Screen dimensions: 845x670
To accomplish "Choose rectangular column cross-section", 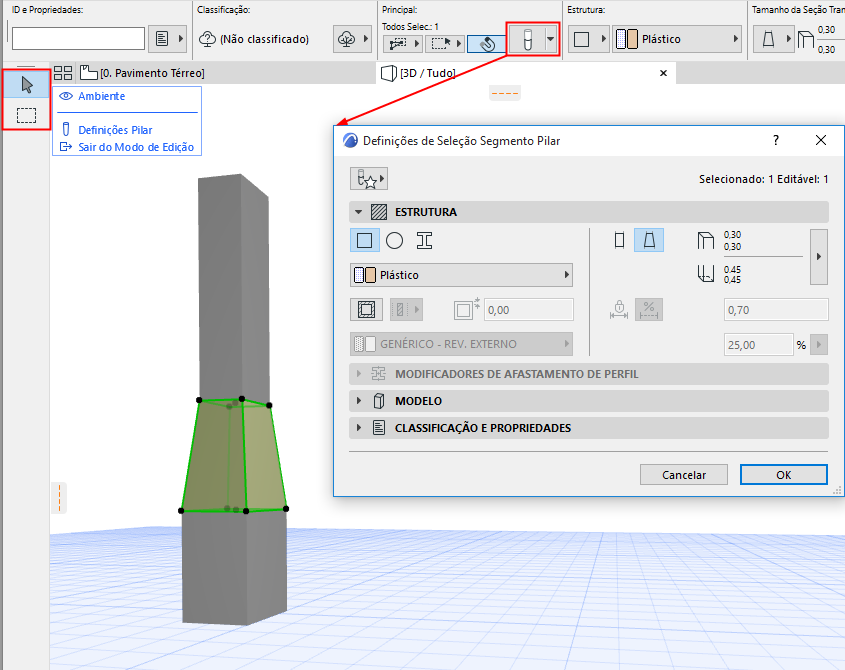I will pos(364,240).
